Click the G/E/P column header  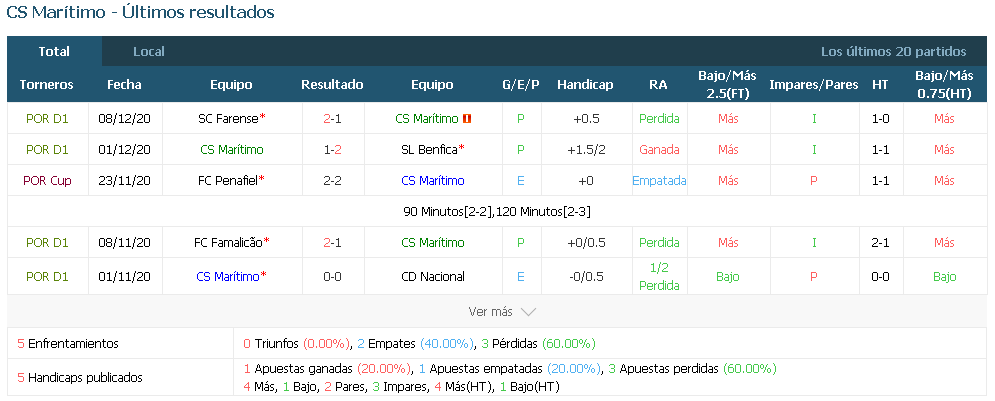(x=520, y=85)
